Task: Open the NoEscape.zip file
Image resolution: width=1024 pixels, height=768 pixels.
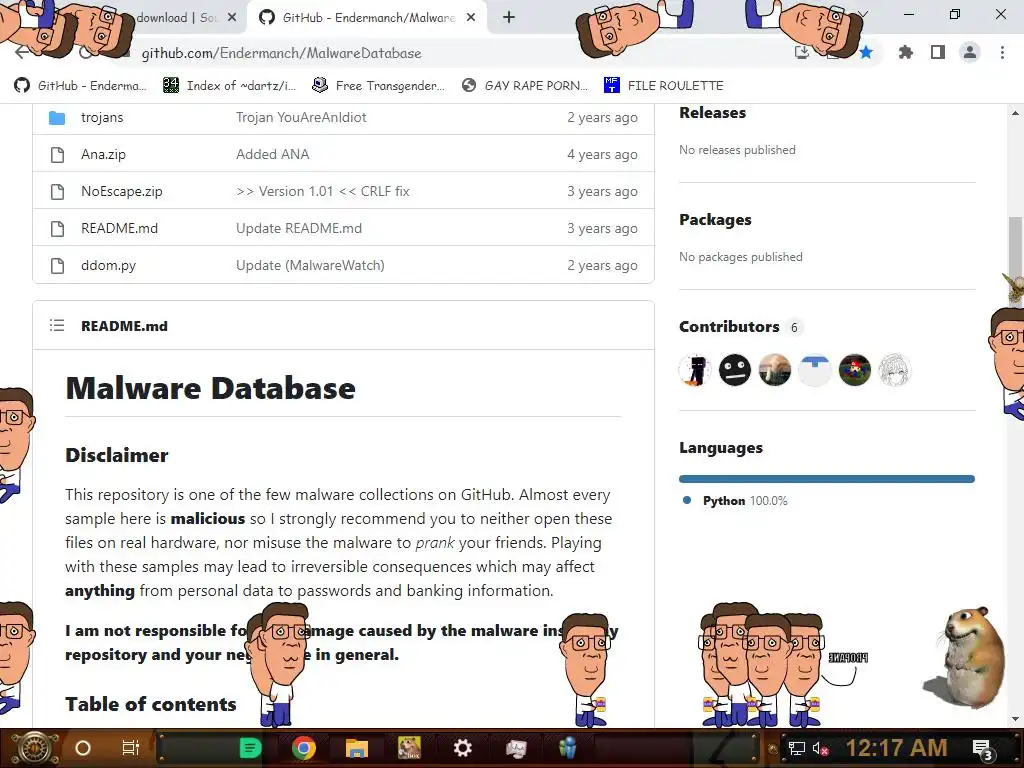Action: pyautogui.click(x=121, y=191)
